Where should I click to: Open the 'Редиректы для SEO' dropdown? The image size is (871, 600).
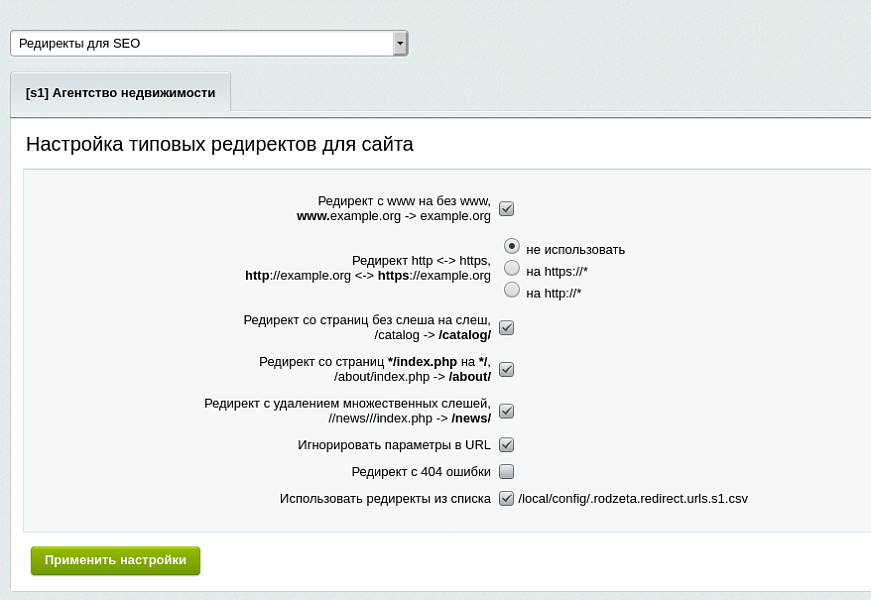coord(200,43)
